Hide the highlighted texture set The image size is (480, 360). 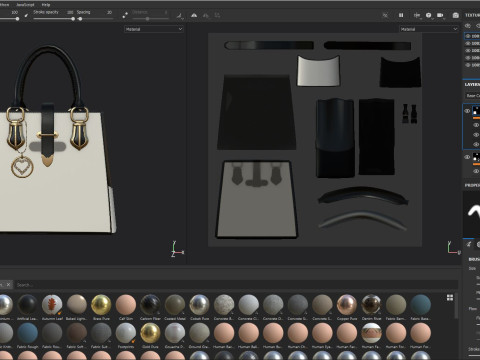pyautogui.click(x=468, y=36)
